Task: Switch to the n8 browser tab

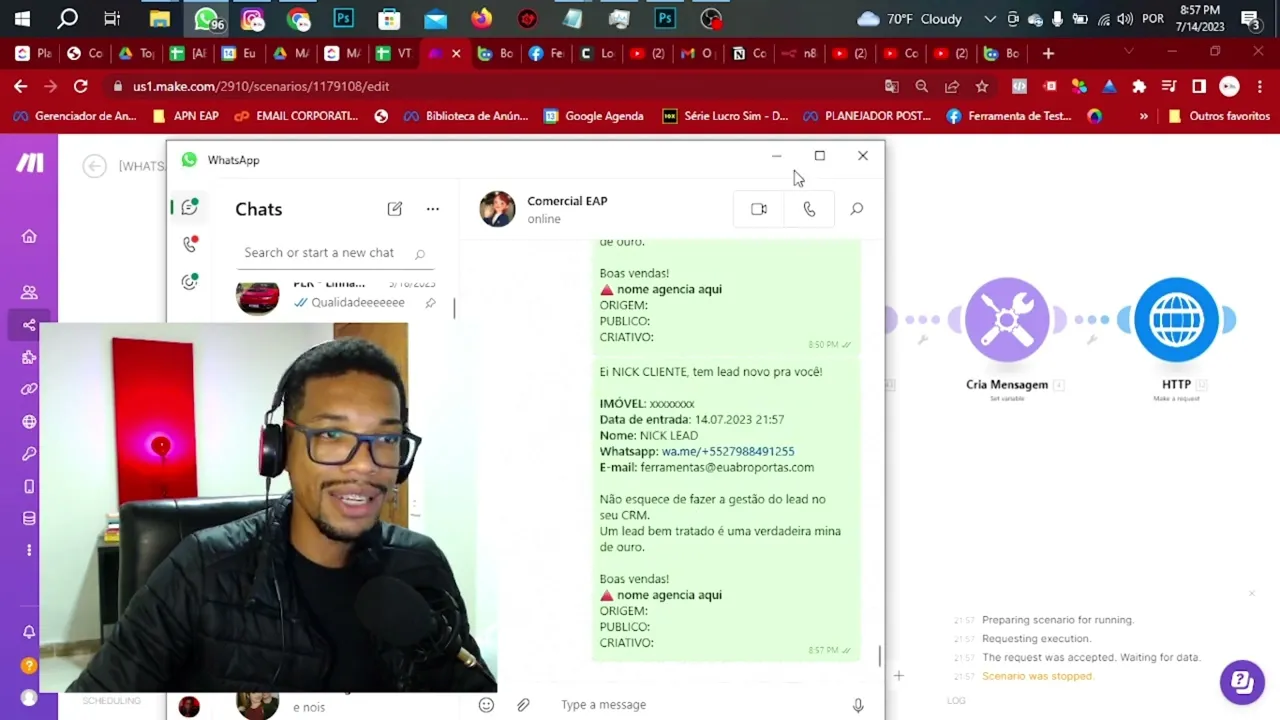Action: click(x=801, y=53)
